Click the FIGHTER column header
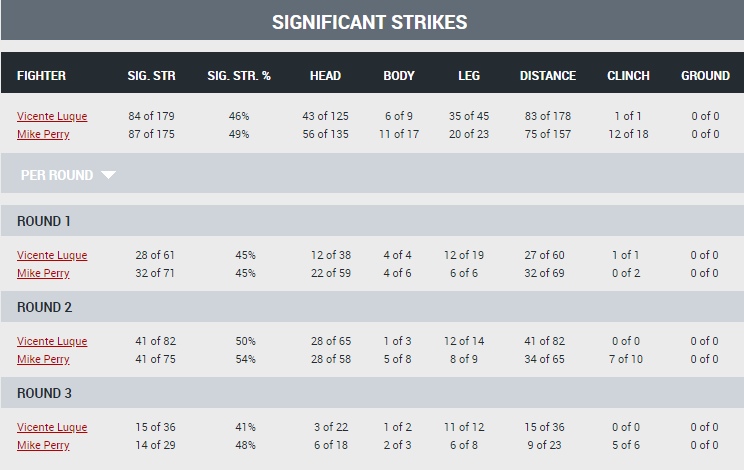The image size is (744, 470). 42,76
